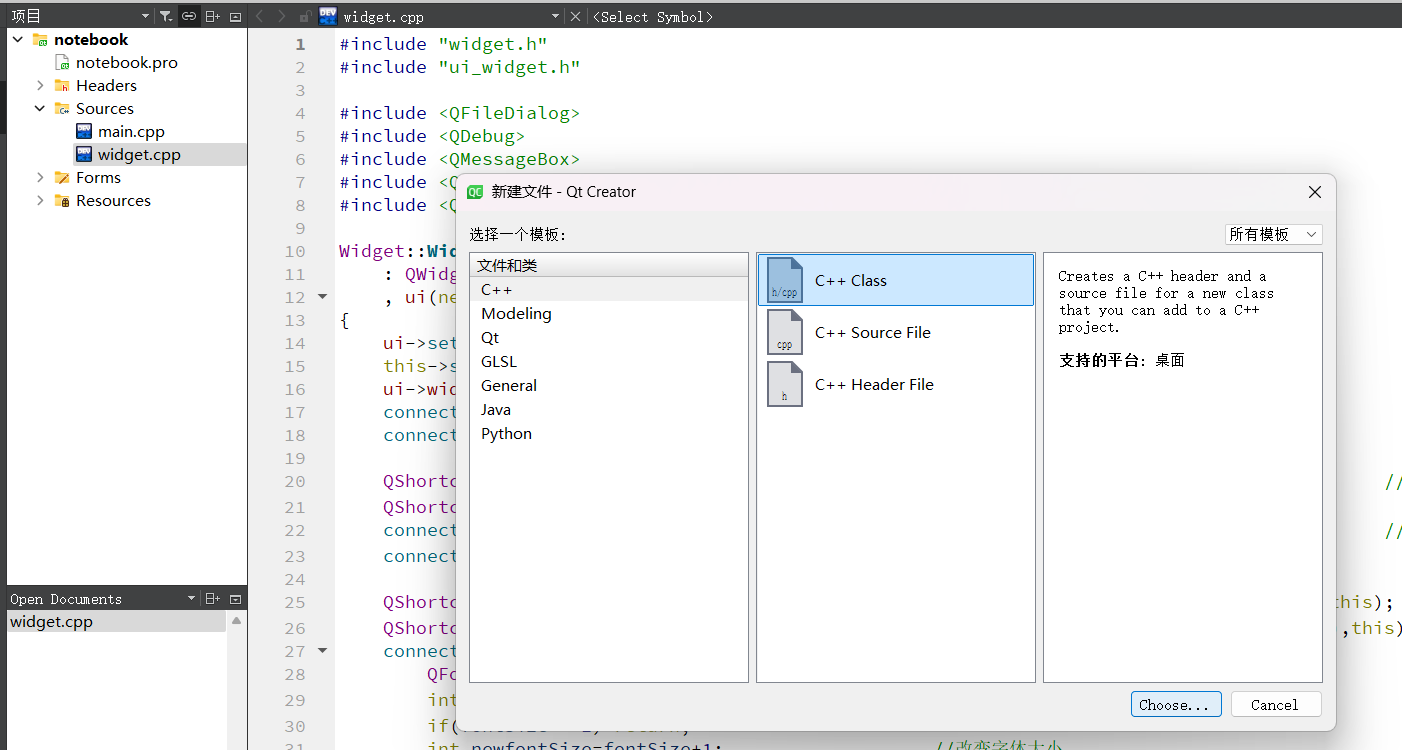Select widget.cpp in the Open Documents list
This screenshot has height=750, width=1402.
117,622
